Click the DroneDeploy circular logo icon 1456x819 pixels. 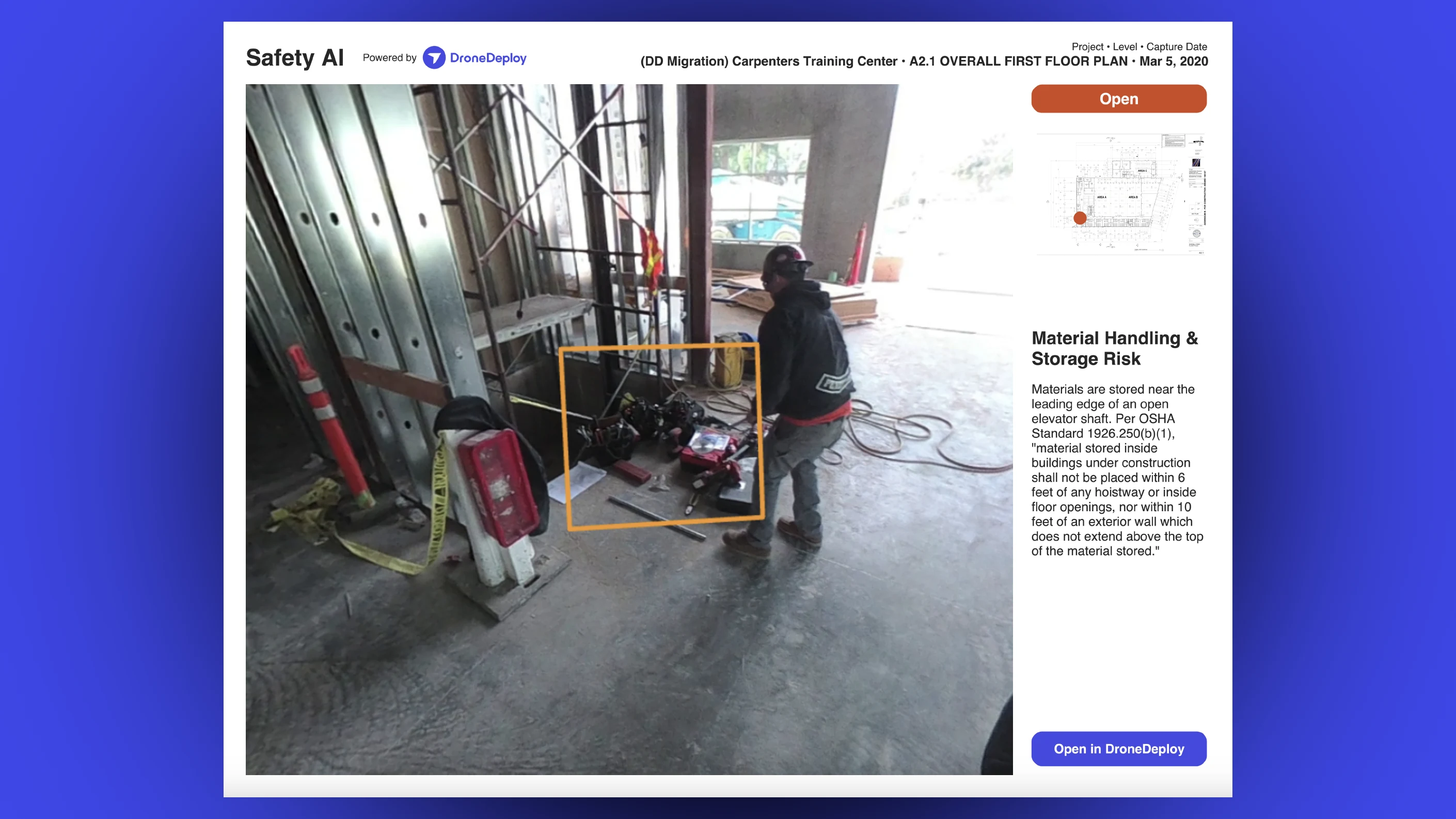[434, 58]
